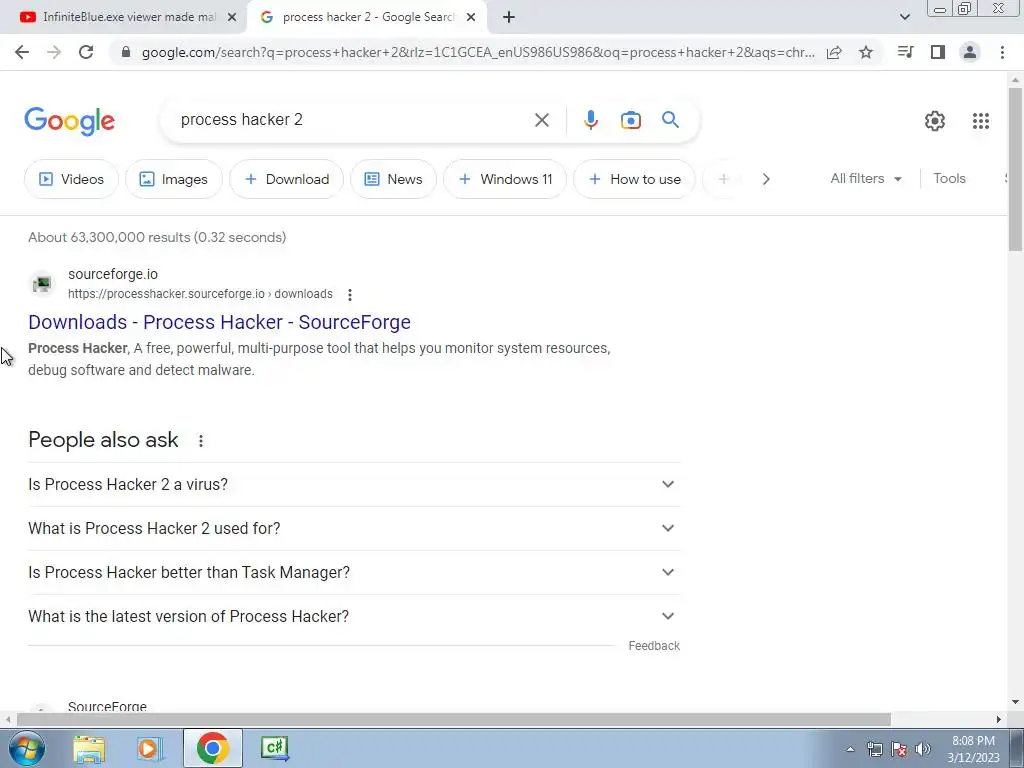1024x768 pixels.
Task: Open a new browser tab
Action: tap(509, 18)
